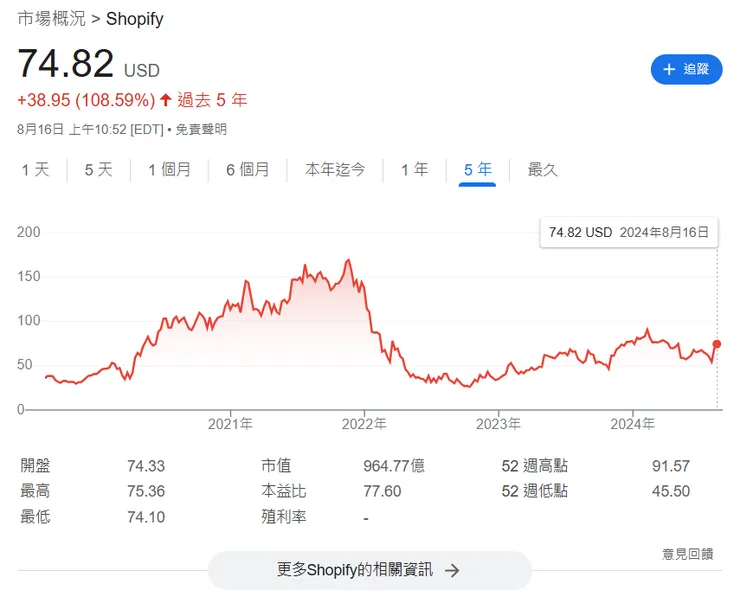This screenshot has height=595, width=740.
Task: Go to 市場概況 breadcrumb link
Action: point(51,19)
